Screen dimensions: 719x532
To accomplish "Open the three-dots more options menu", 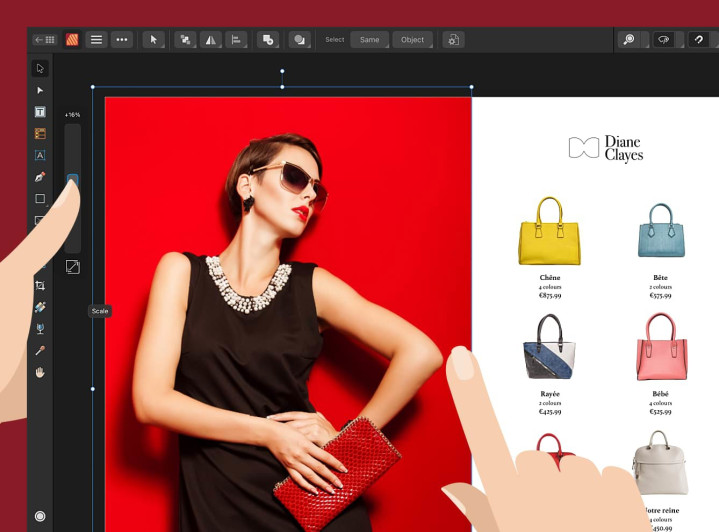I will click(x=122, y=40).
